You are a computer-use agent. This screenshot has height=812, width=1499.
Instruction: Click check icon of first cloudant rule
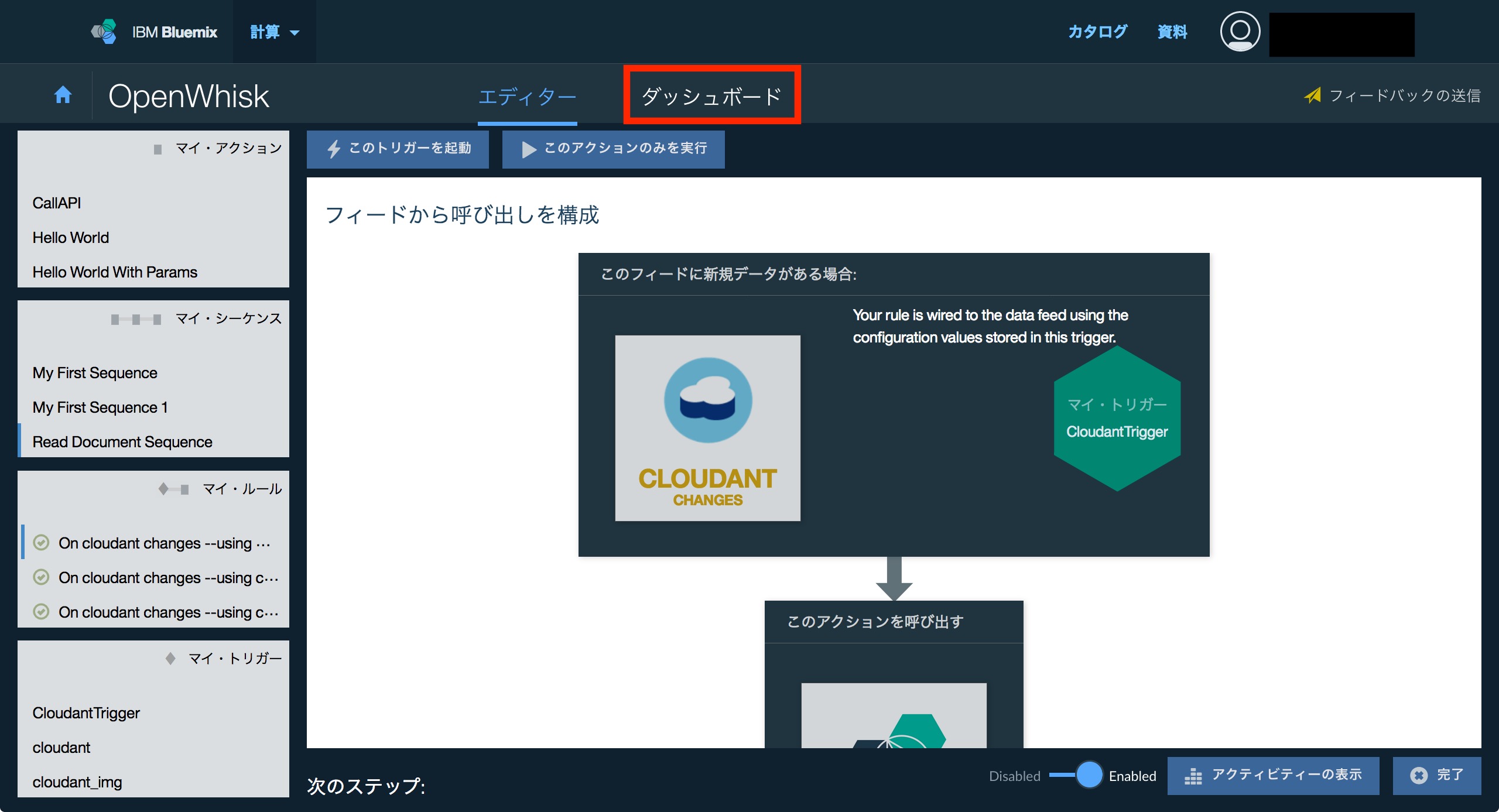pos(41,543)
